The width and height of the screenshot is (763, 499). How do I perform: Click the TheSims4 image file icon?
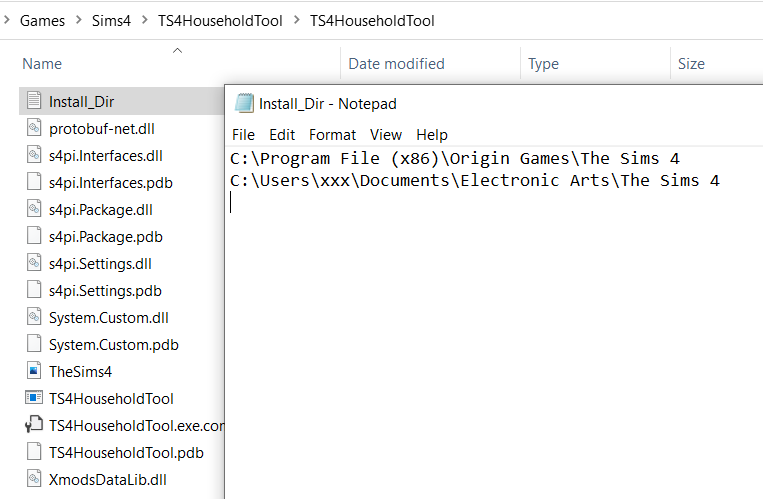point(34,370)
